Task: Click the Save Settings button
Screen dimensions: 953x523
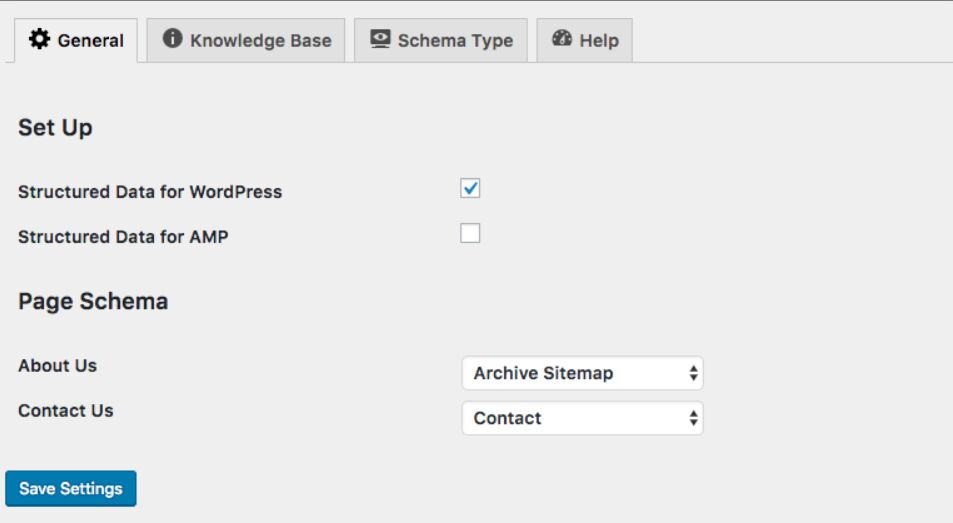Action: click(x=71, y=488)
